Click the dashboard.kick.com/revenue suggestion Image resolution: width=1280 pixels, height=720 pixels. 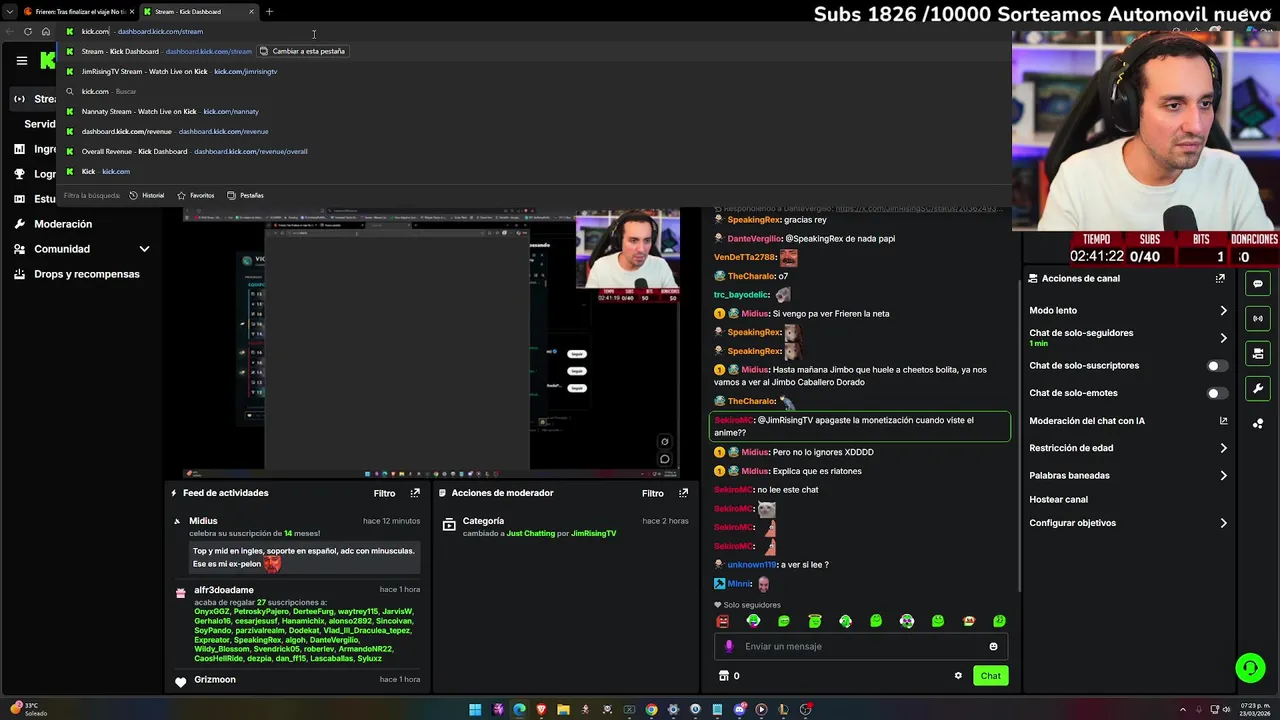pyautogui.click(x=535, y=132)
